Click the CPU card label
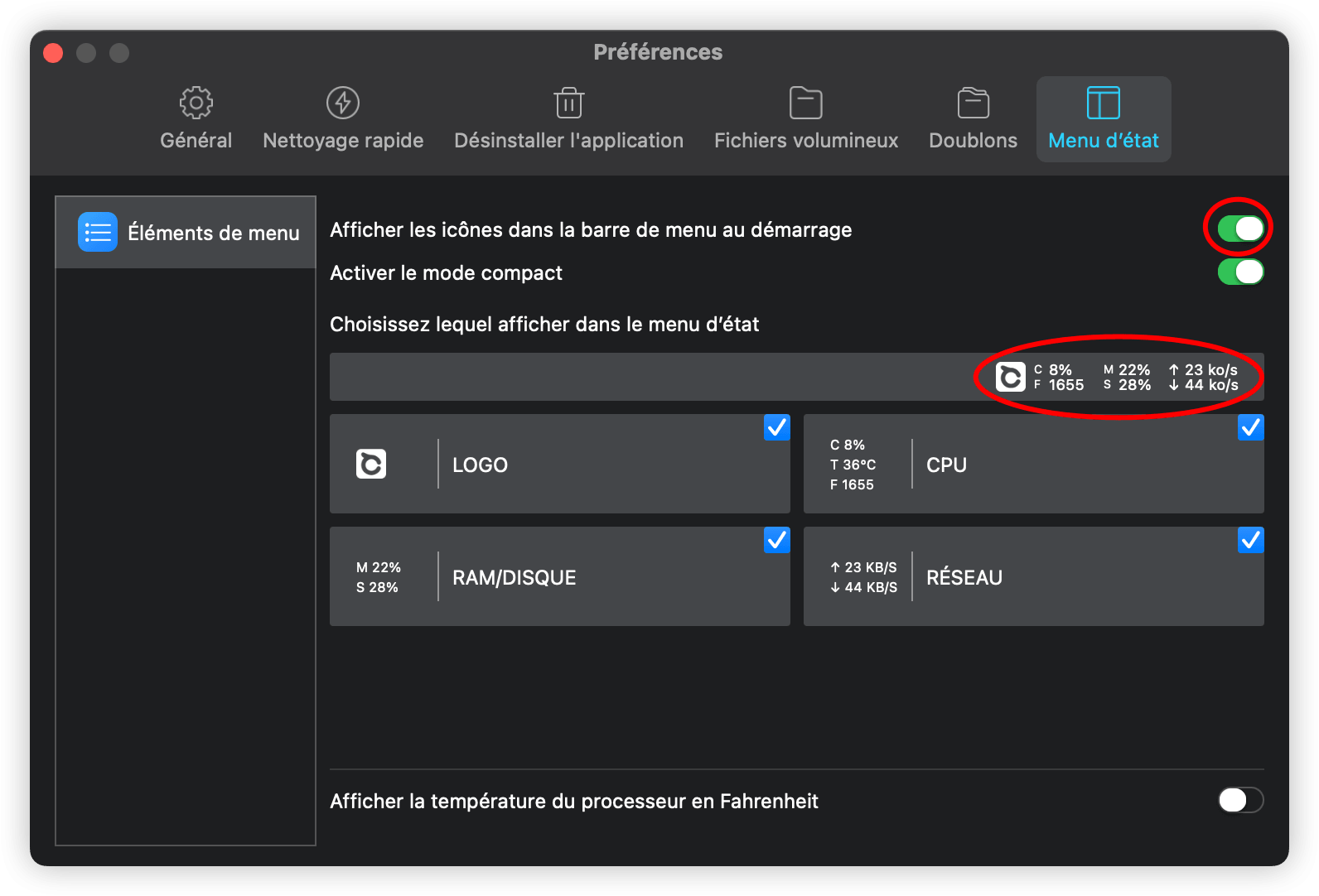Image resolution: width=1319 pixels, height=896 pixels. point(946,465)
